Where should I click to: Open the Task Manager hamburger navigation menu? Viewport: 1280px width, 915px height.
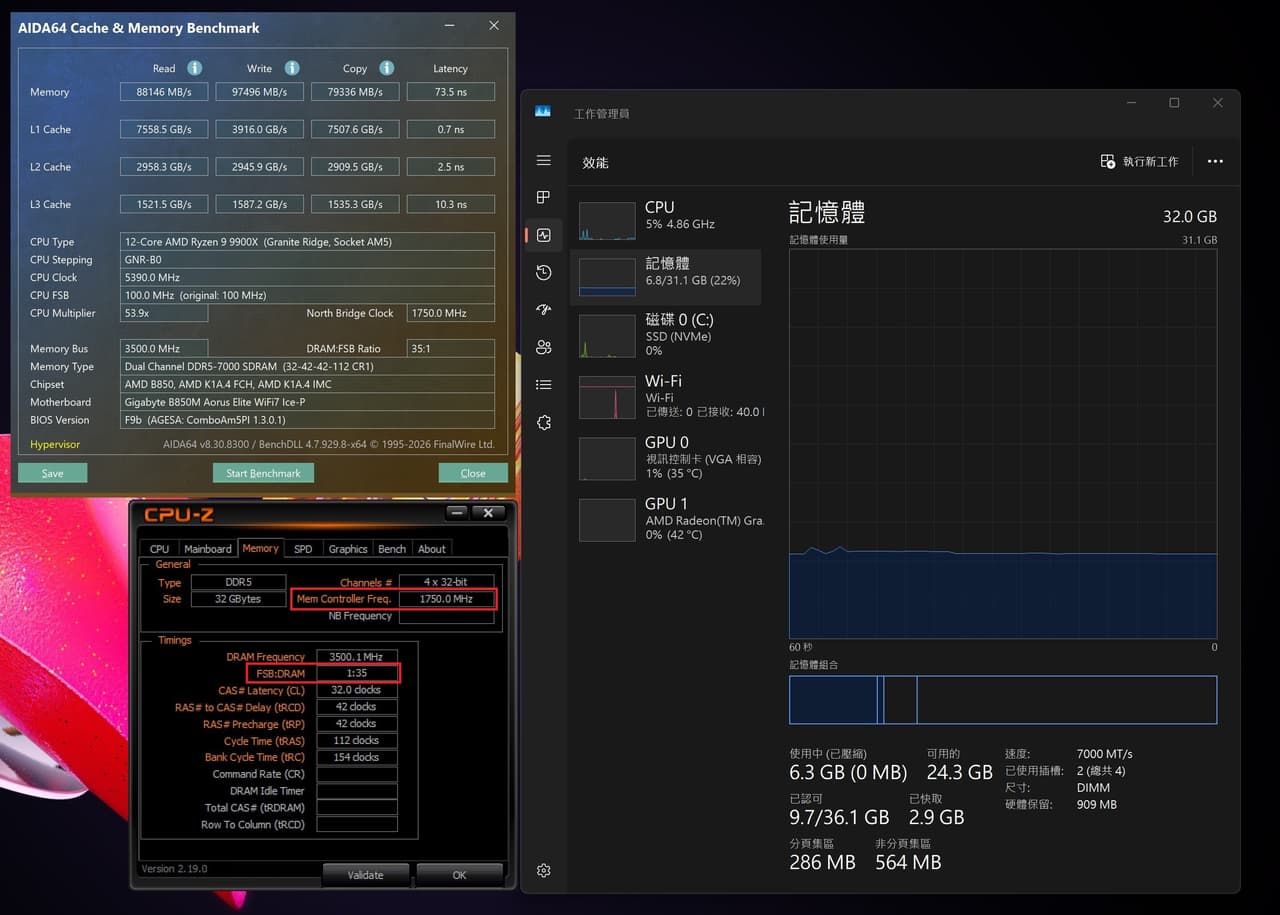[x=543, y=161]
